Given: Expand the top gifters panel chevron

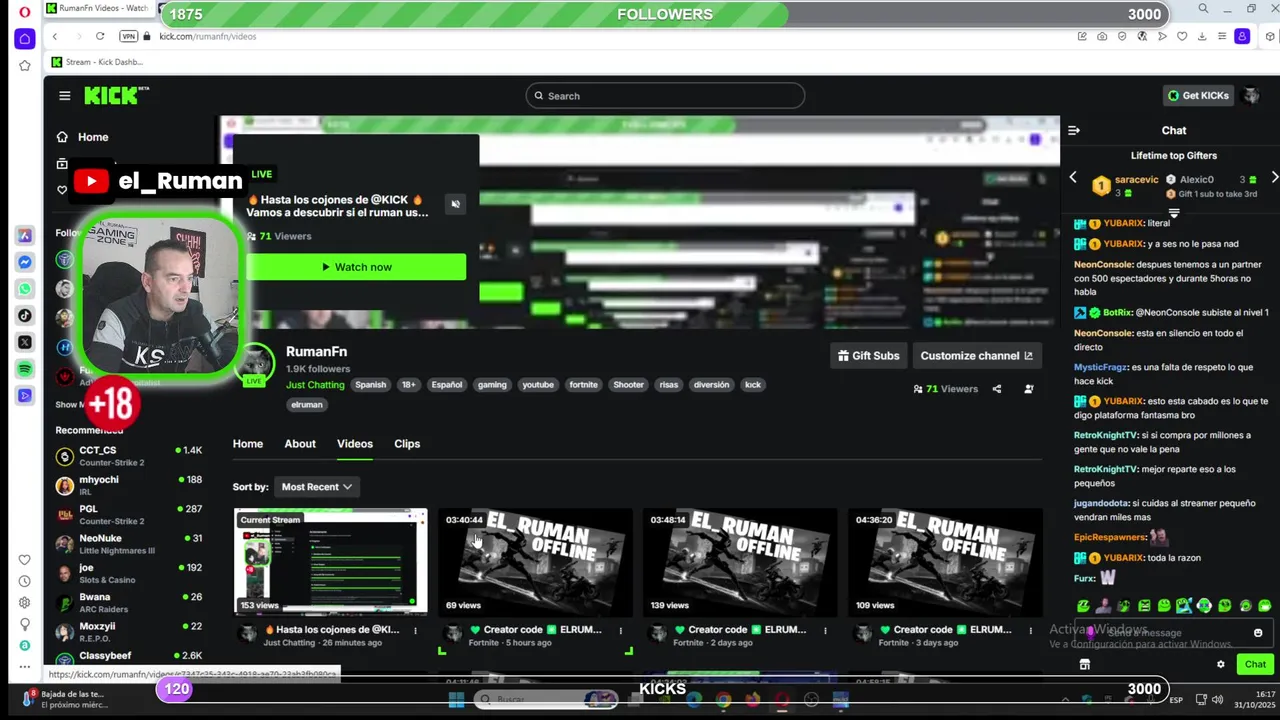Looking at the screenshot, I should click(x=1174, y=213).
